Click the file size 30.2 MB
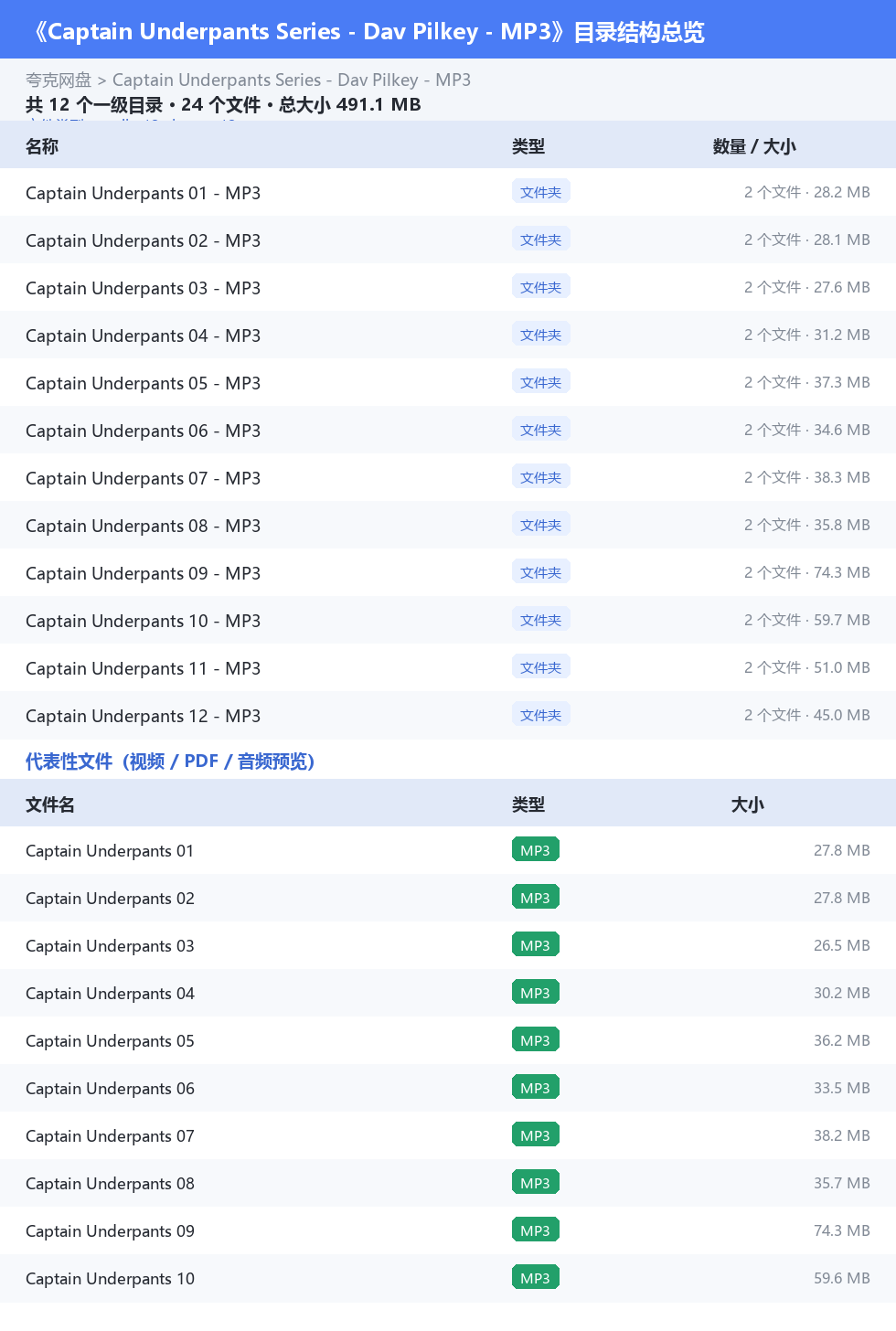896x1331 pixels. 842,993
